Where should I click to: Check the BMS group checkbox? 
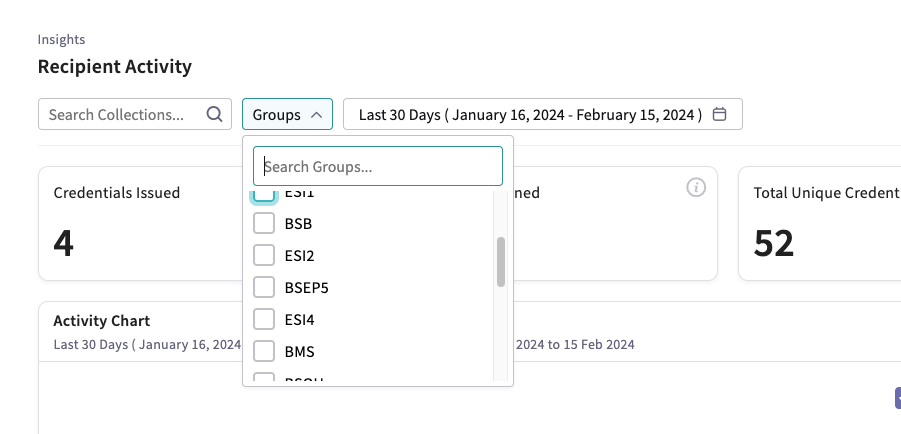pos(264,351)
